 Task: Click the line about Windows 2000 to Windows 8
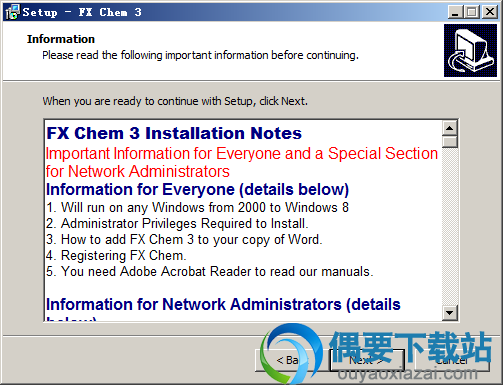coord(197,207)
